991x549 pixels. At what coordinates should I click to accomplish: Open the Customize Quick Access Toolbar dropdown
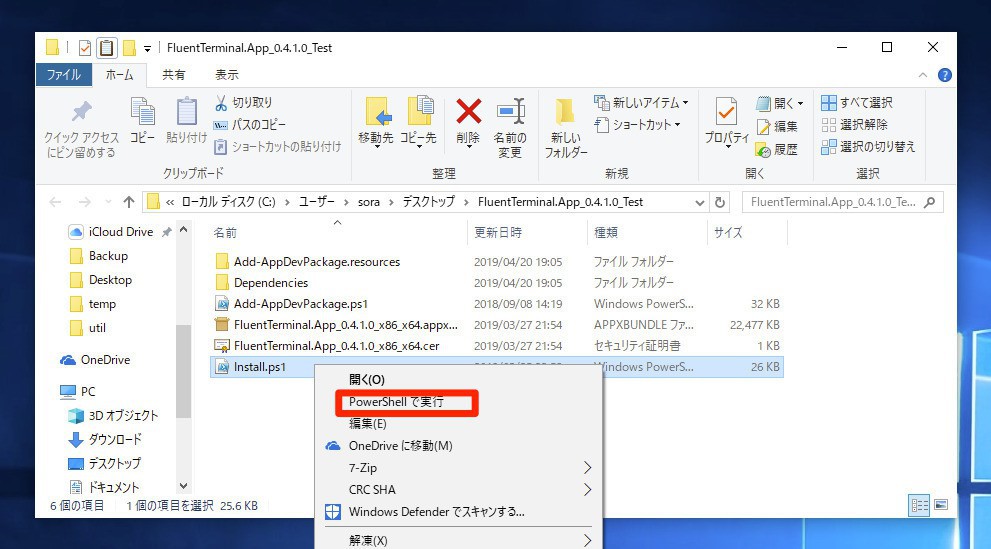[147, 49]
